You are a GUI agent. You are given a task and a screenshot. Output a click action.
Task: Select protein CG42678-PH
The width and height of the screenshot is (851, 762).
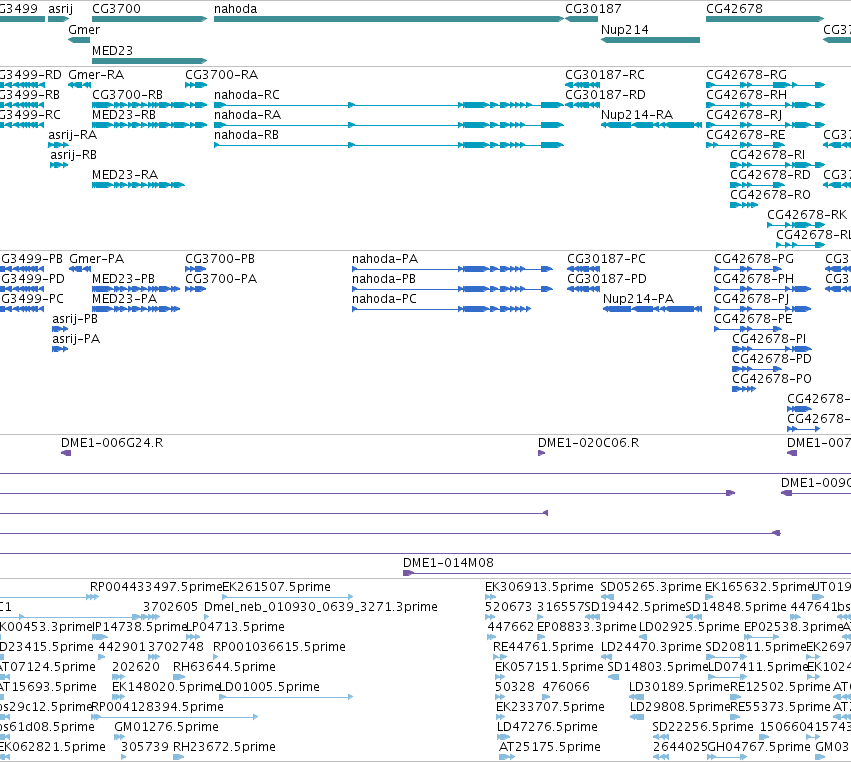pos(763,289)
